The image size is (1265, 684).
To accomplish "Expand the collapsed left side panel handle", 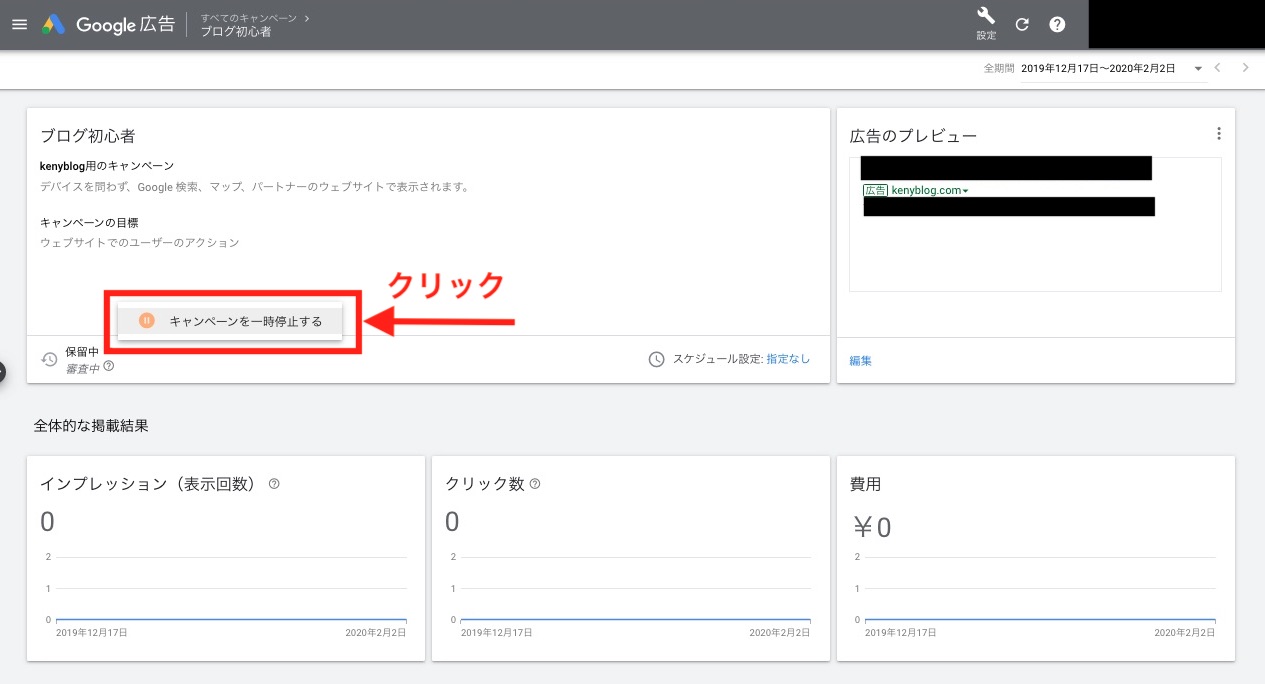I will click(3, 371).
